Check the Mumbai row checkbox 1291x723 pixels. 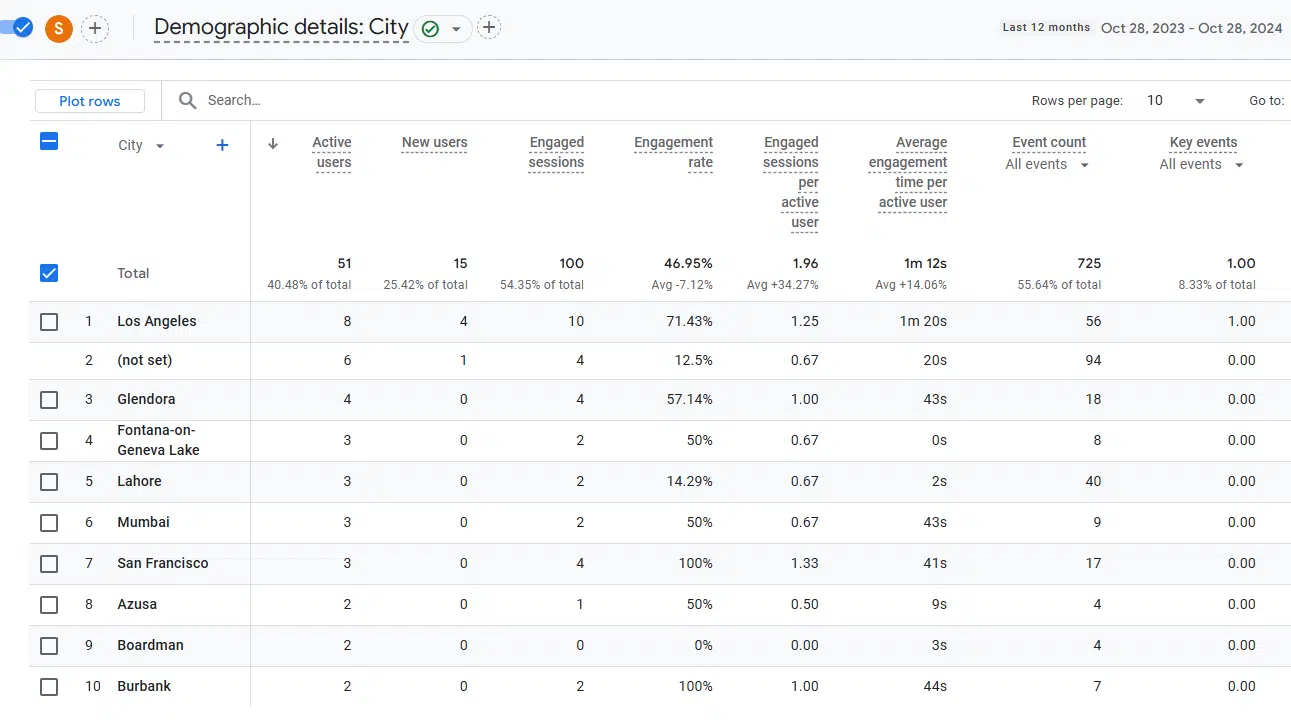coord(49,523)
